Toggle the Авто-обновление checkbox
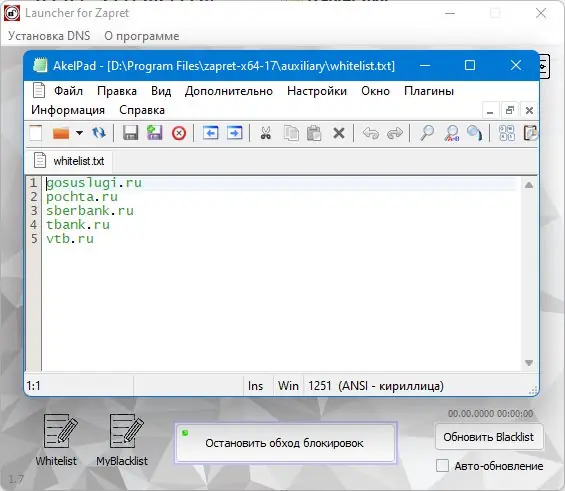 [x=442, y=465]
